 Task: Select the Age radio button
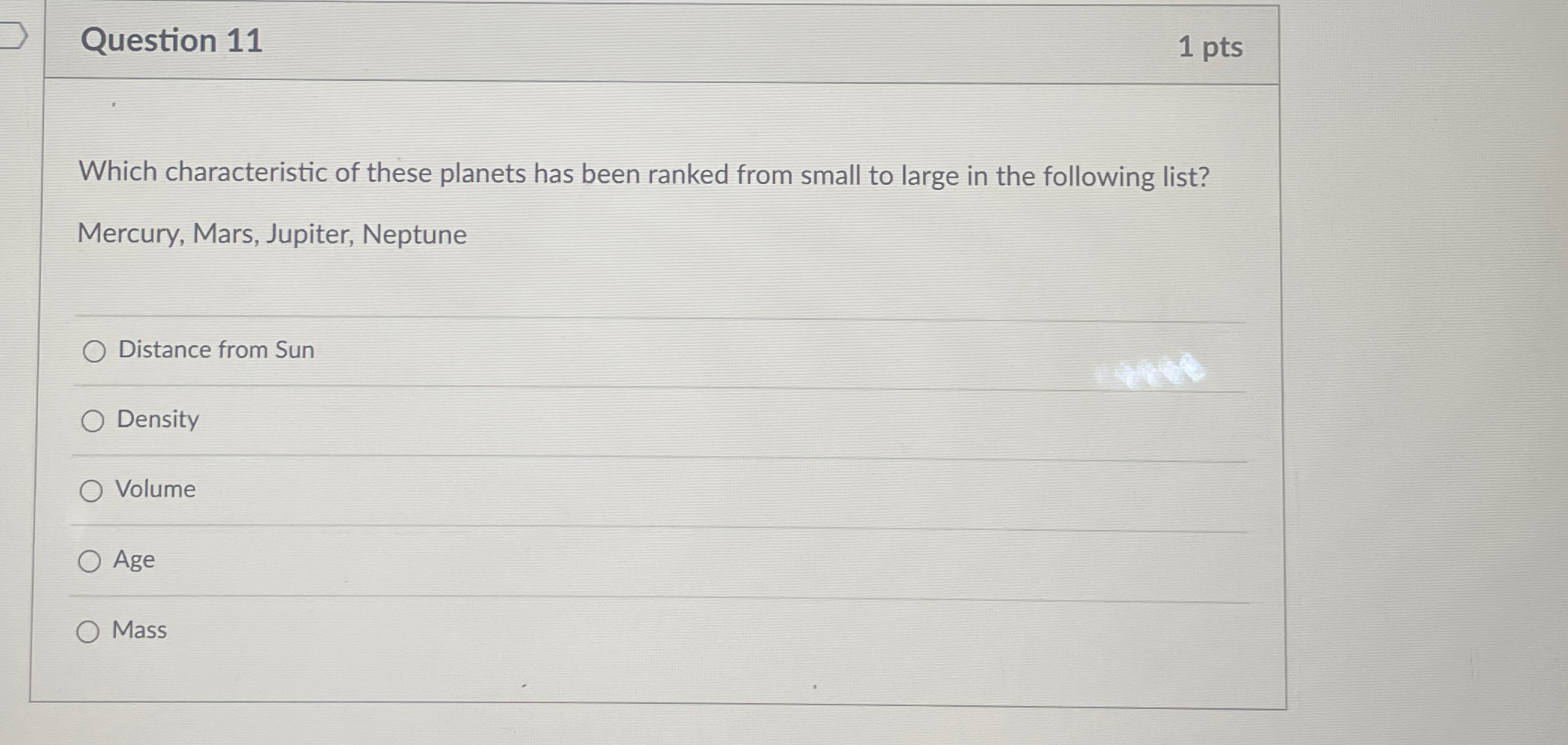point(92,560)
